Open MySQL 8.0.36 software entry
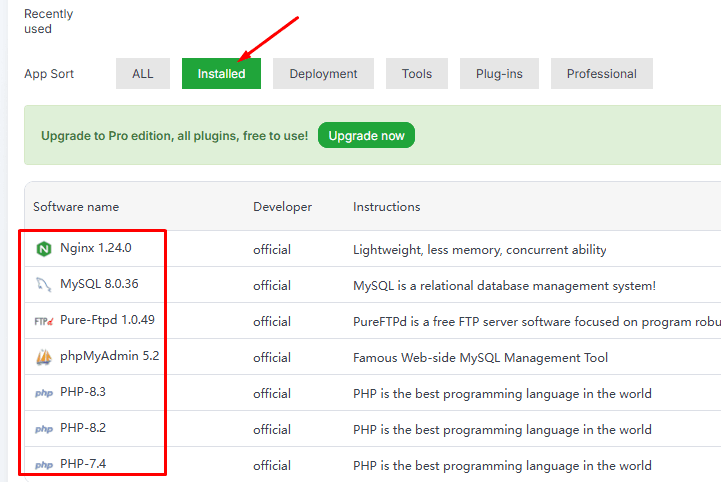The height and width of the screenshot is (482, 721). tap(99, 284)
